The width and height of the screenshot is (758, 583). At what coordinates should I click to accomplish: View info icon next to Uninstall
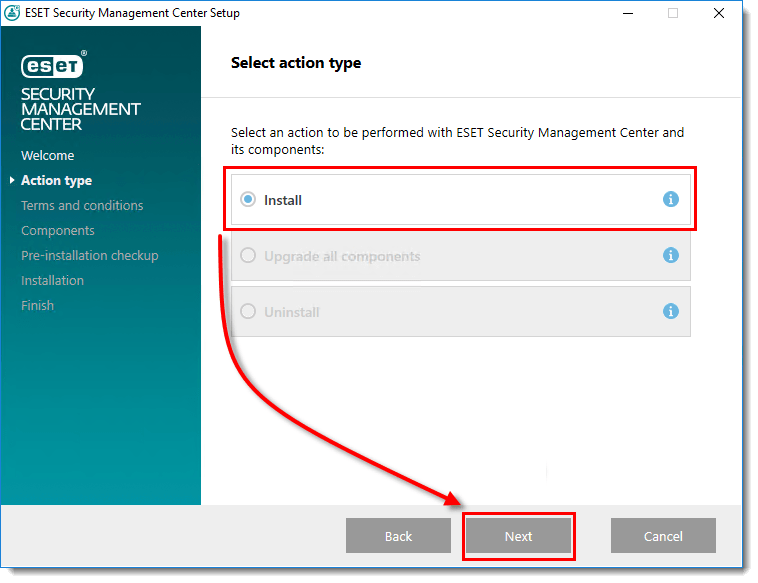click(670, 311)
